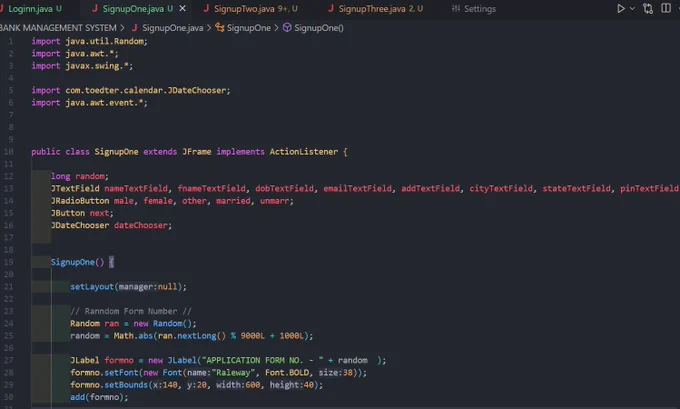Click 'long random;' declaration

(x=80, y=176)
